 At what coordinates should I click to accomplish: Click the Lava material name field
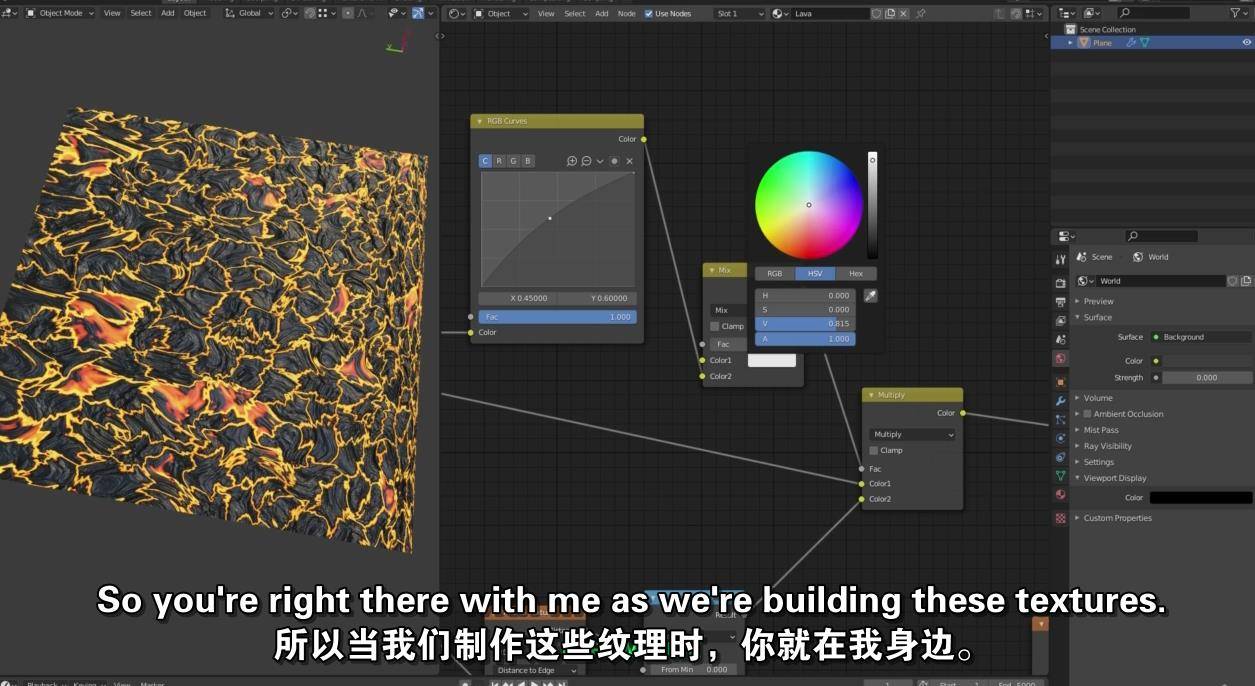(830, 14)
